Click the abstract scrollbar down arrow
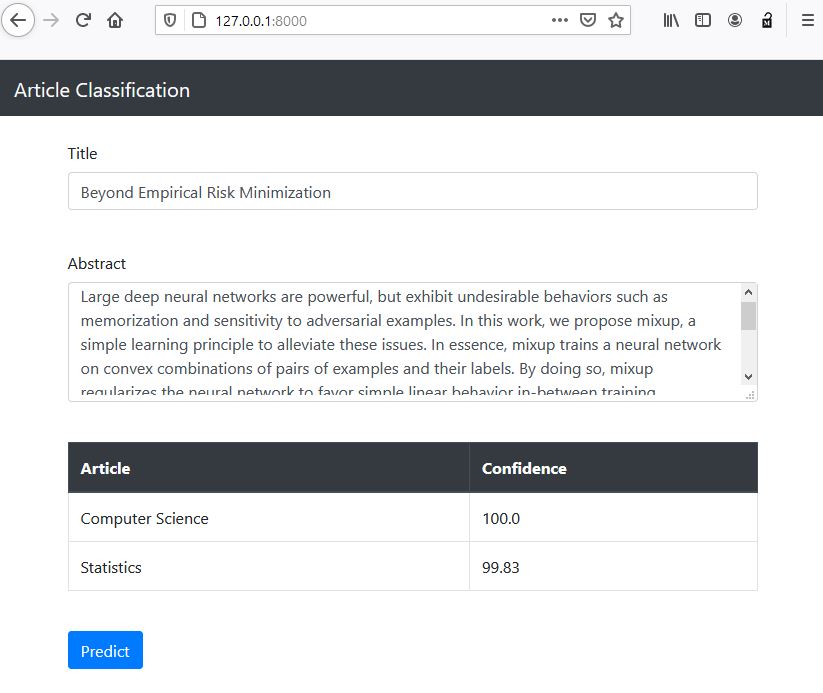Screen dimensions: 823x693 pos(747,377)
